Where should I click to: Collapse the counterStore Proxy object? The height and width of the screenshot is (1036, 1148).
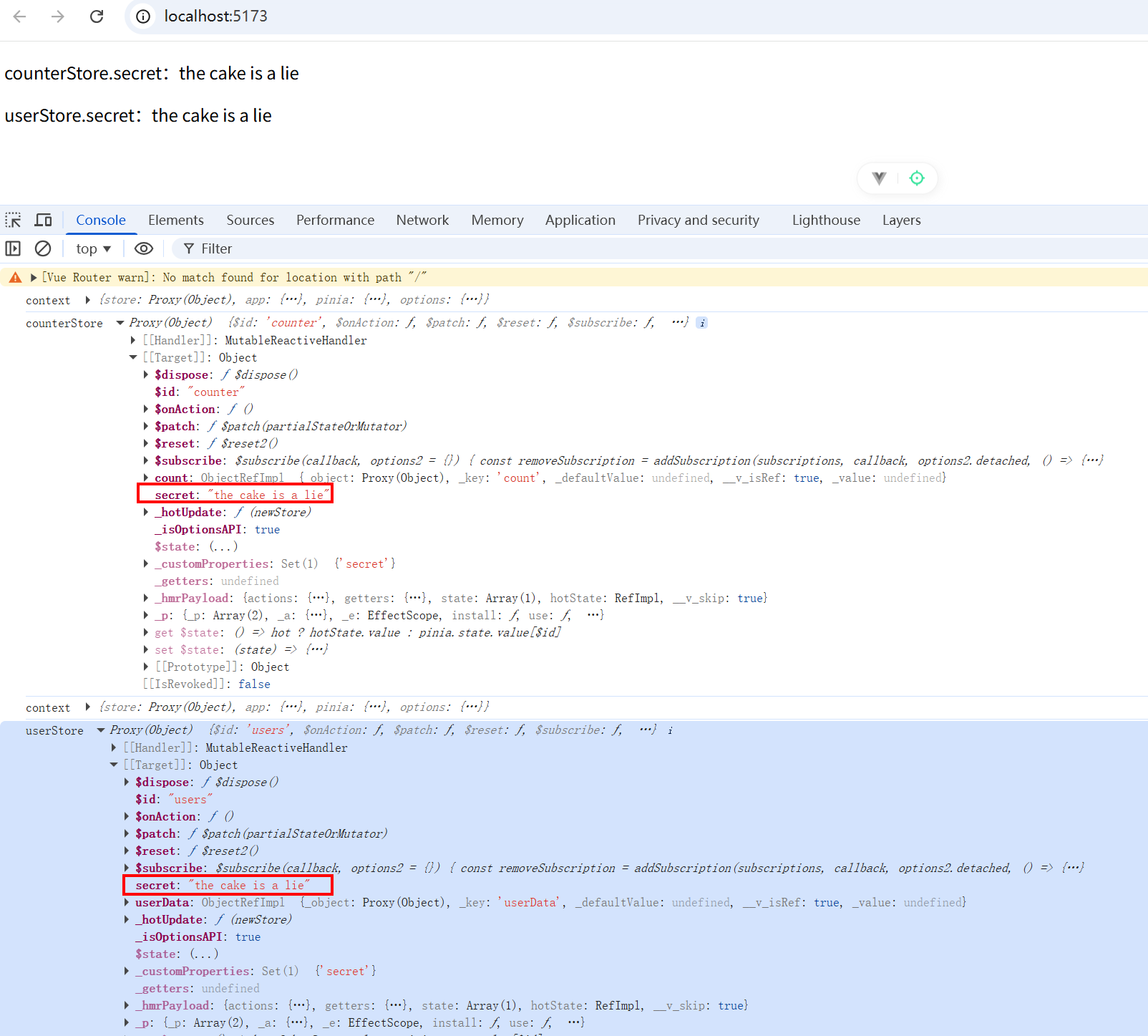[x=120, y=323]
